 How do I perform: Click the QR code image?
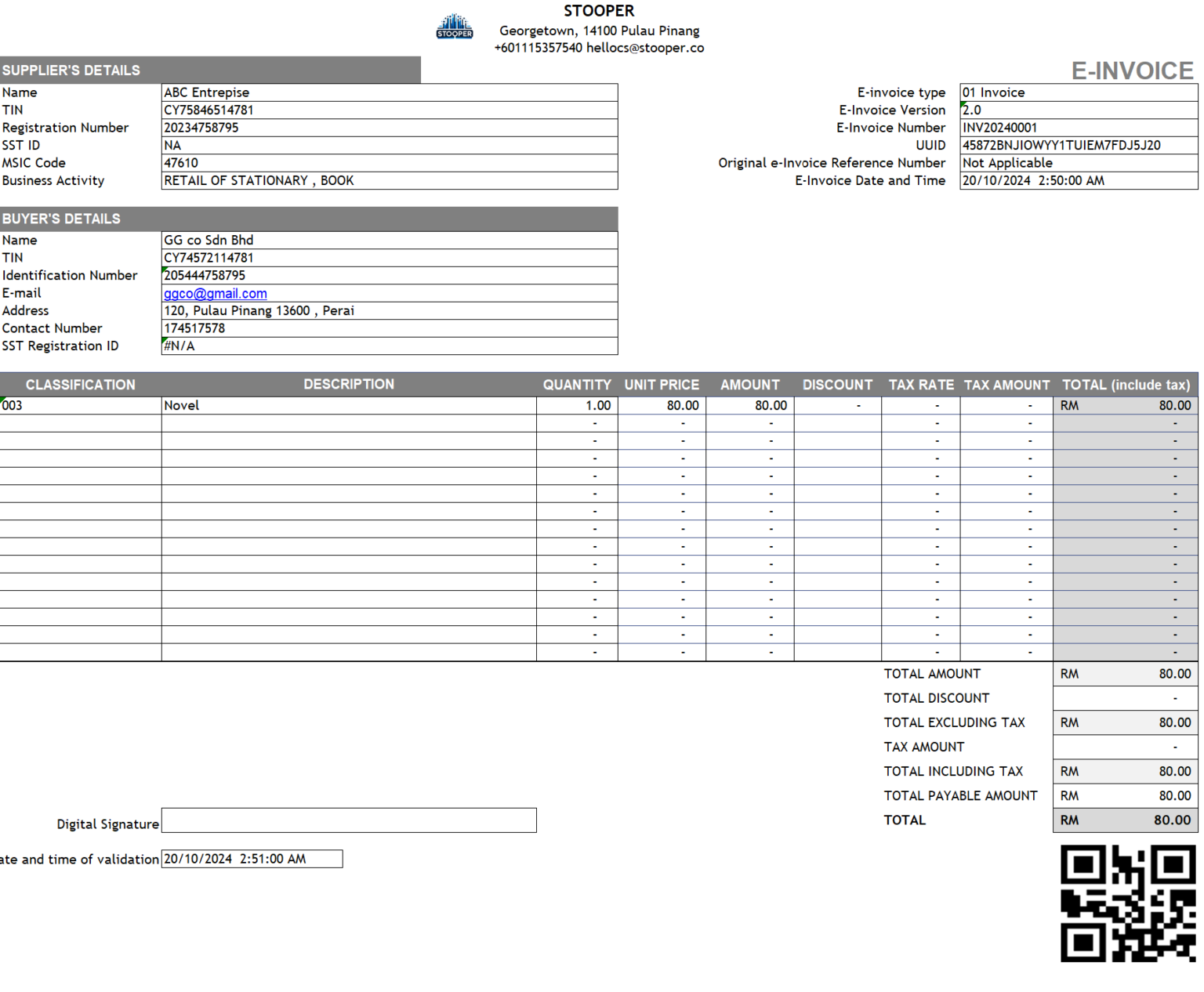pos(1127,903)
